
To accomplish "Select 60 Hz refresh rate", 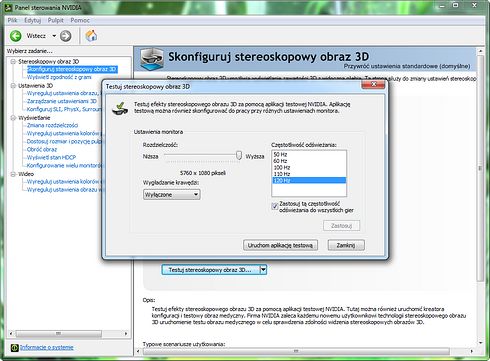I will click(x=309, y=161).
